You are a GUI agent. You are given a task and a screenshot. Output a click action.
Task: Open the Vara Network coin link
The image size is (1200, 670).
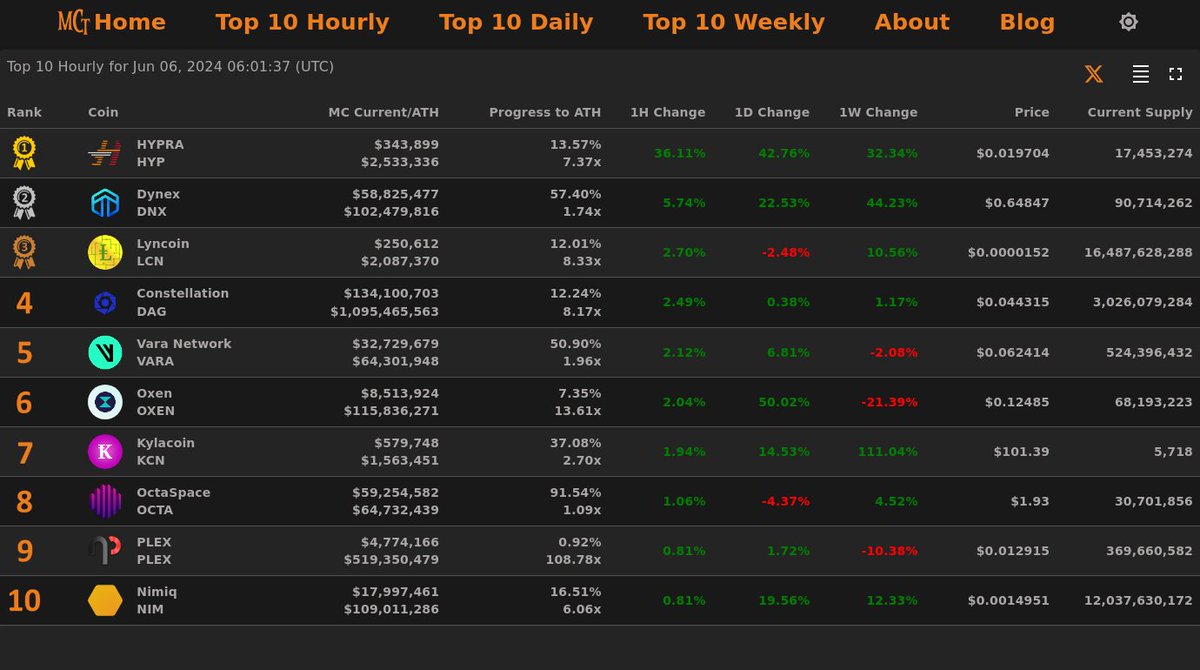coord(184,343)
